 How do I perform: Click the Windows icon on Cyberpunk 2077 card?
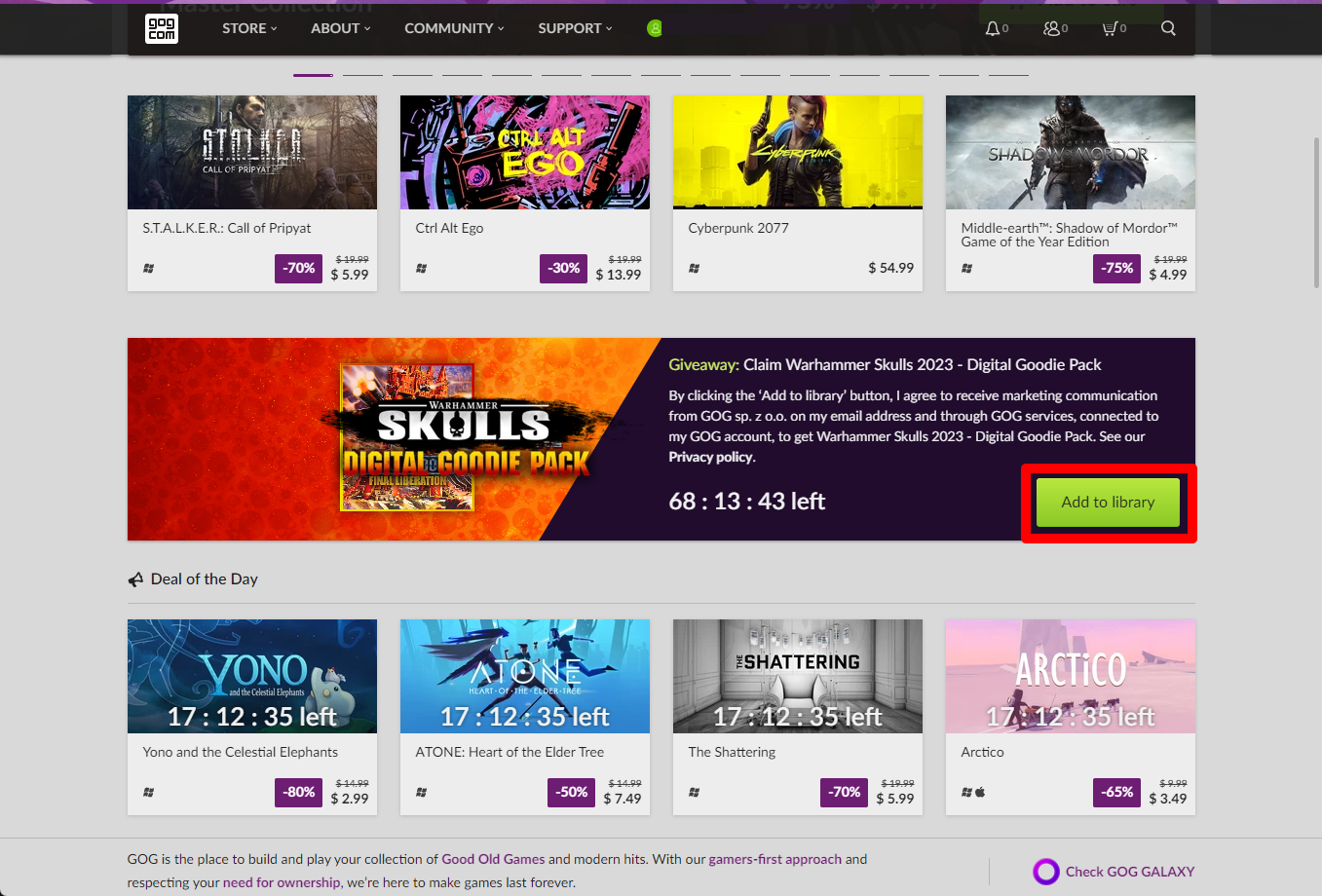[x=695, y=268]
